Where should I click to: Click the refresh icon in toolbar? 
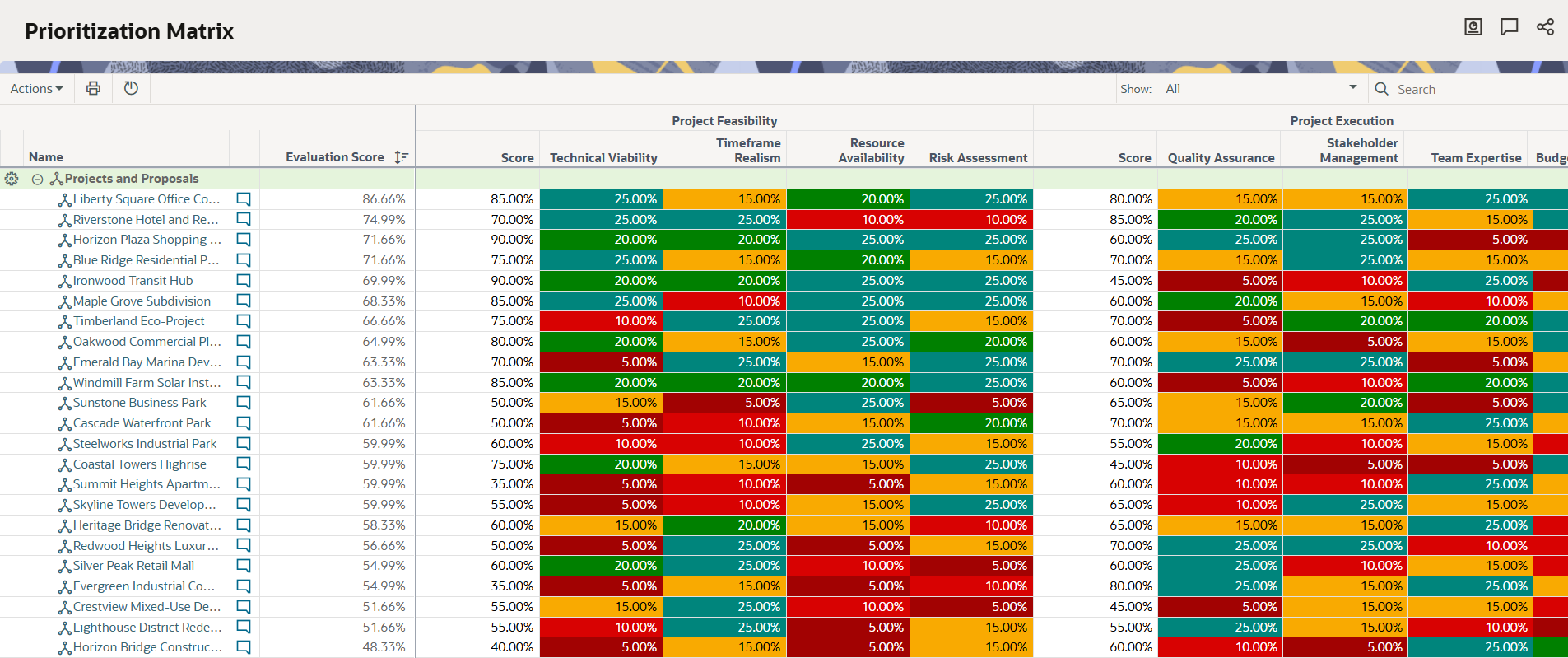tap(131, 88)
